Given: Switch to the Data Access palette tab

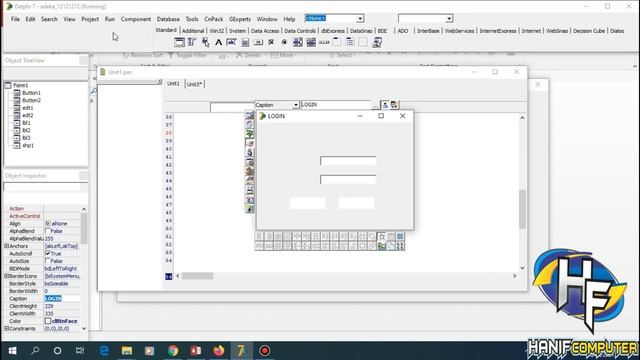Looking at the screenshot, I should click(x=265, y=31).
